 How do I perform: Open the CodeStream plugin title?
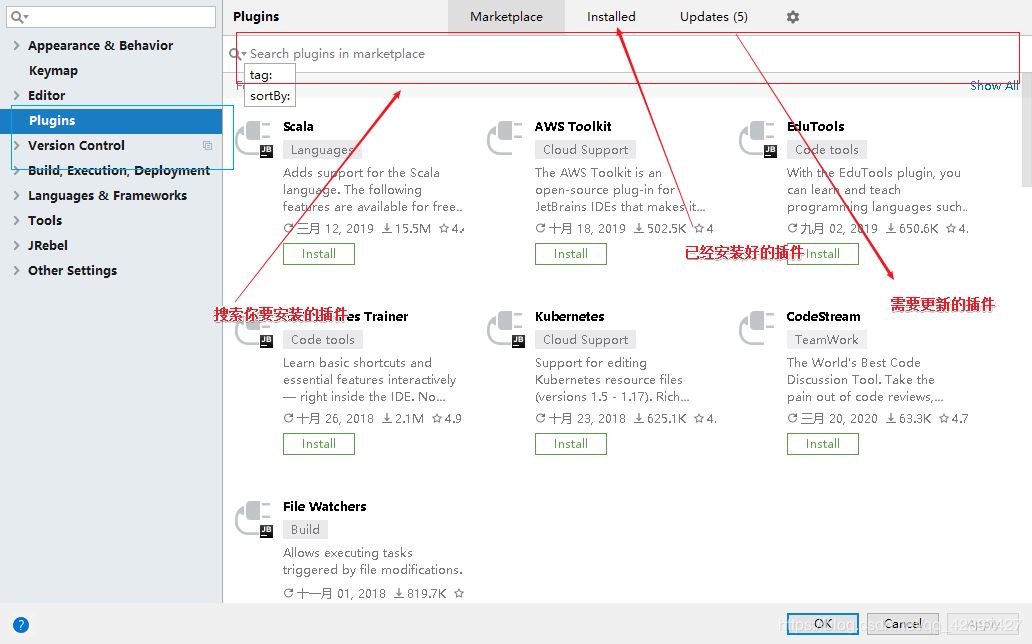[x=823, y=316]
